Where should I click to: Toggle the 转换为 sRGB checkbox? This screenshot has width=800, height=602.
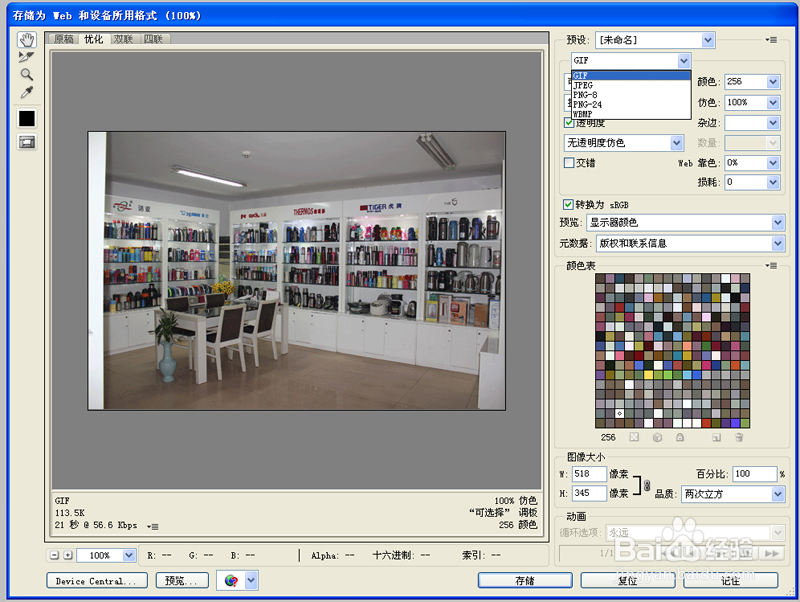[568, 205]
